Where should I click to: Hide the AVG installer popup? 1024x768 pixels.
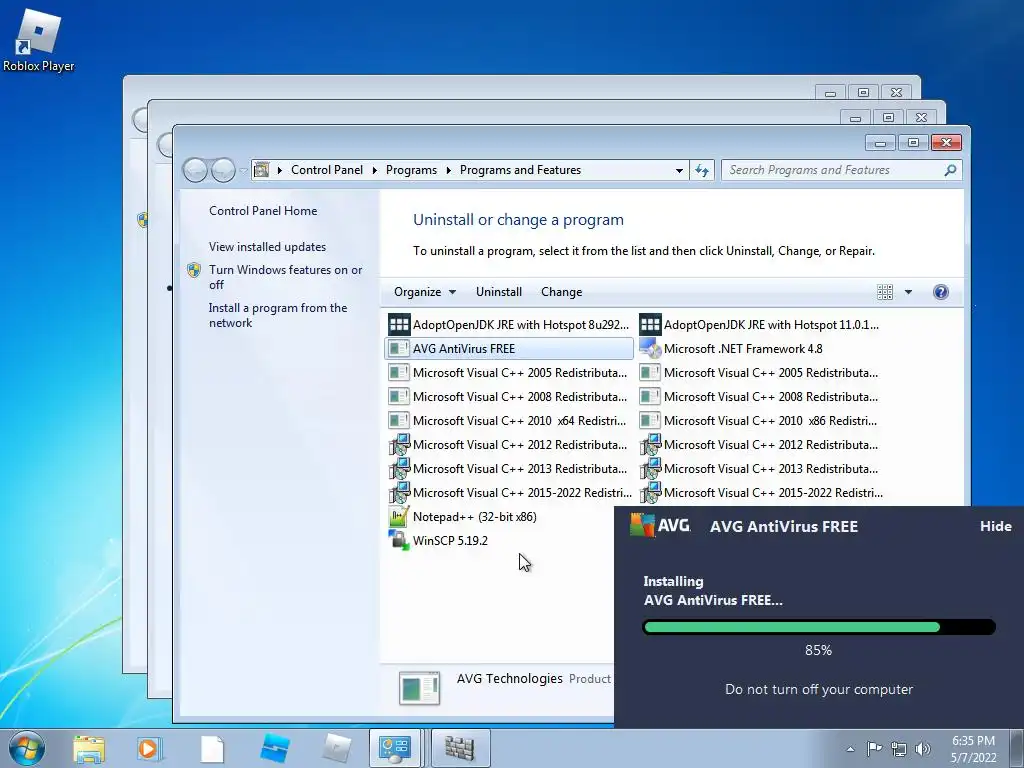click(x=995, y=526)
